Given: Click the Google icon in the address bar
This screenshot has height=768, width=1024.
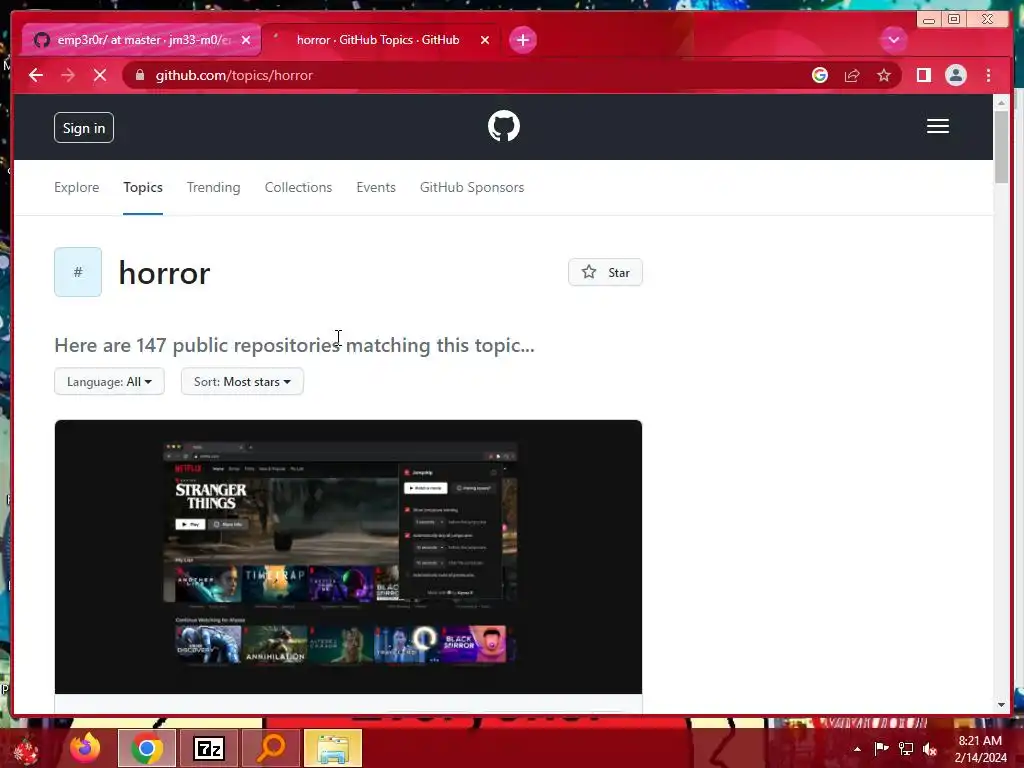Looking at the screenshot, I should [820, 75].
